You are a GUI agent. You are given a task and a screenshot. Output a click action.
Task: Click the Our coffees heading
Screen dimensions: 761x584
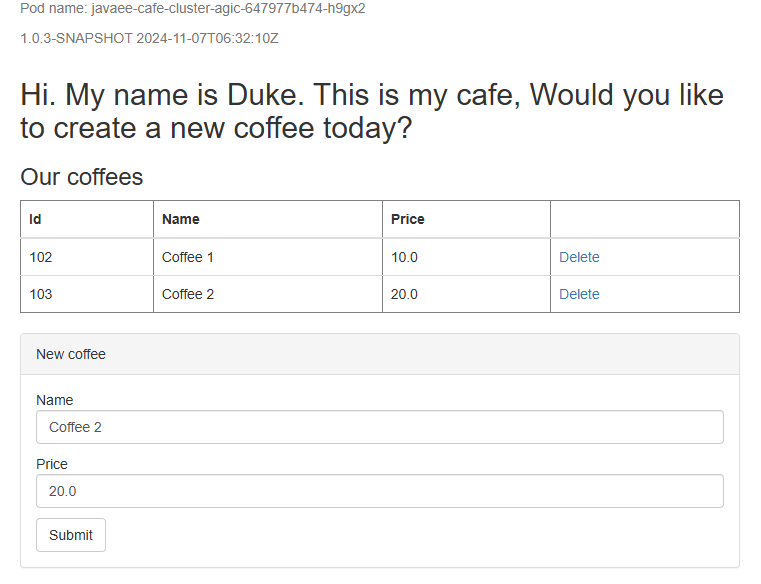pyautogui.click(x=82, y=177)
